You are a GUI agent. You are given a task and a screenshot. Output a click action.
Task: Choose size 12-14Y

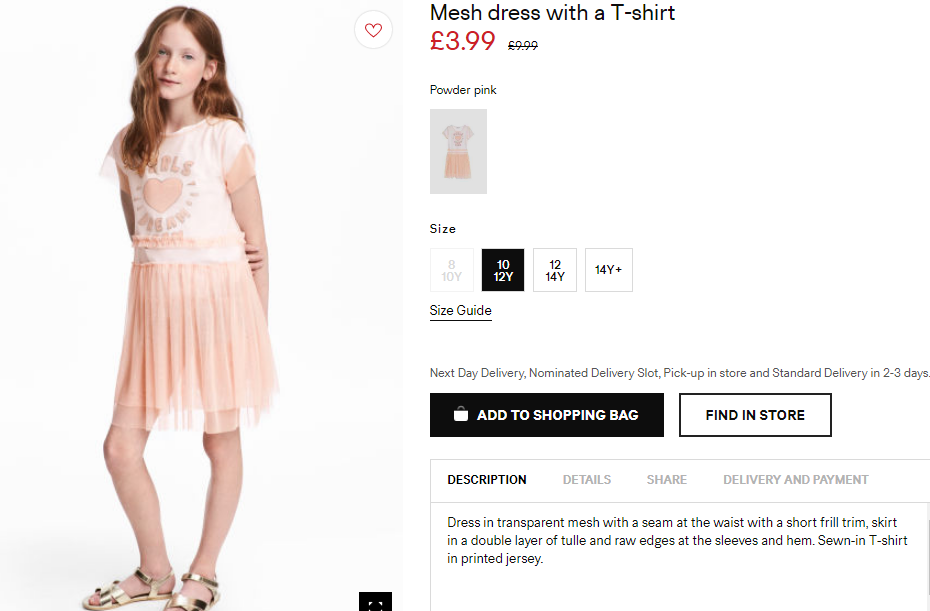click(555, 270)
